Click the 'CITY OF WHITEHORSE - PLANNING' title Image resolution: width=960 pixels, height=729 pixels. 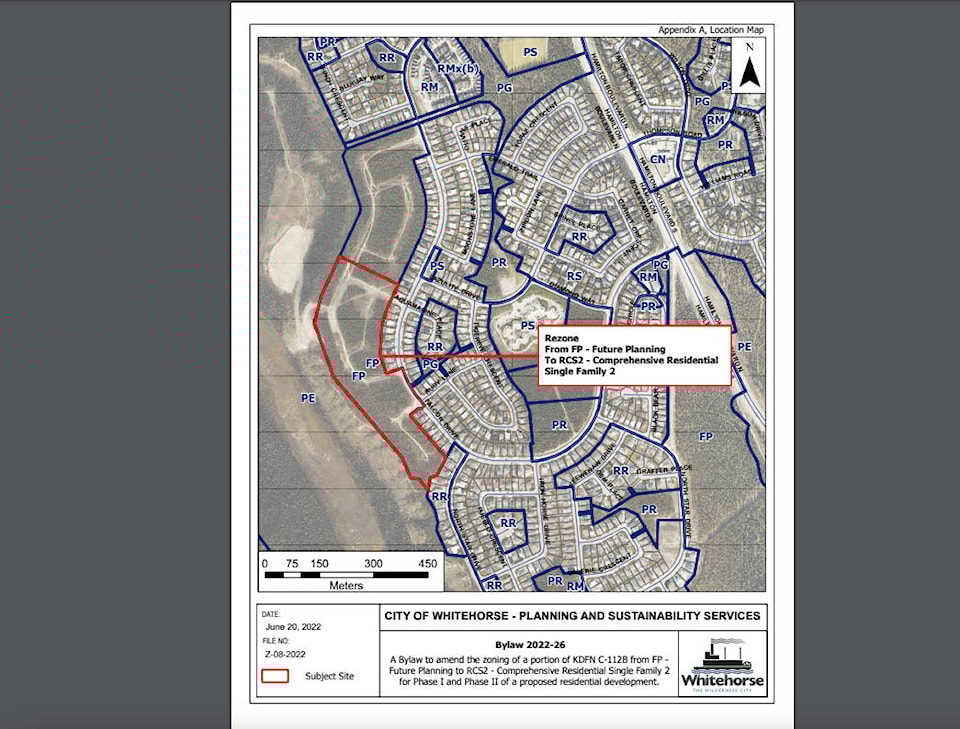[x=572, y=616]
